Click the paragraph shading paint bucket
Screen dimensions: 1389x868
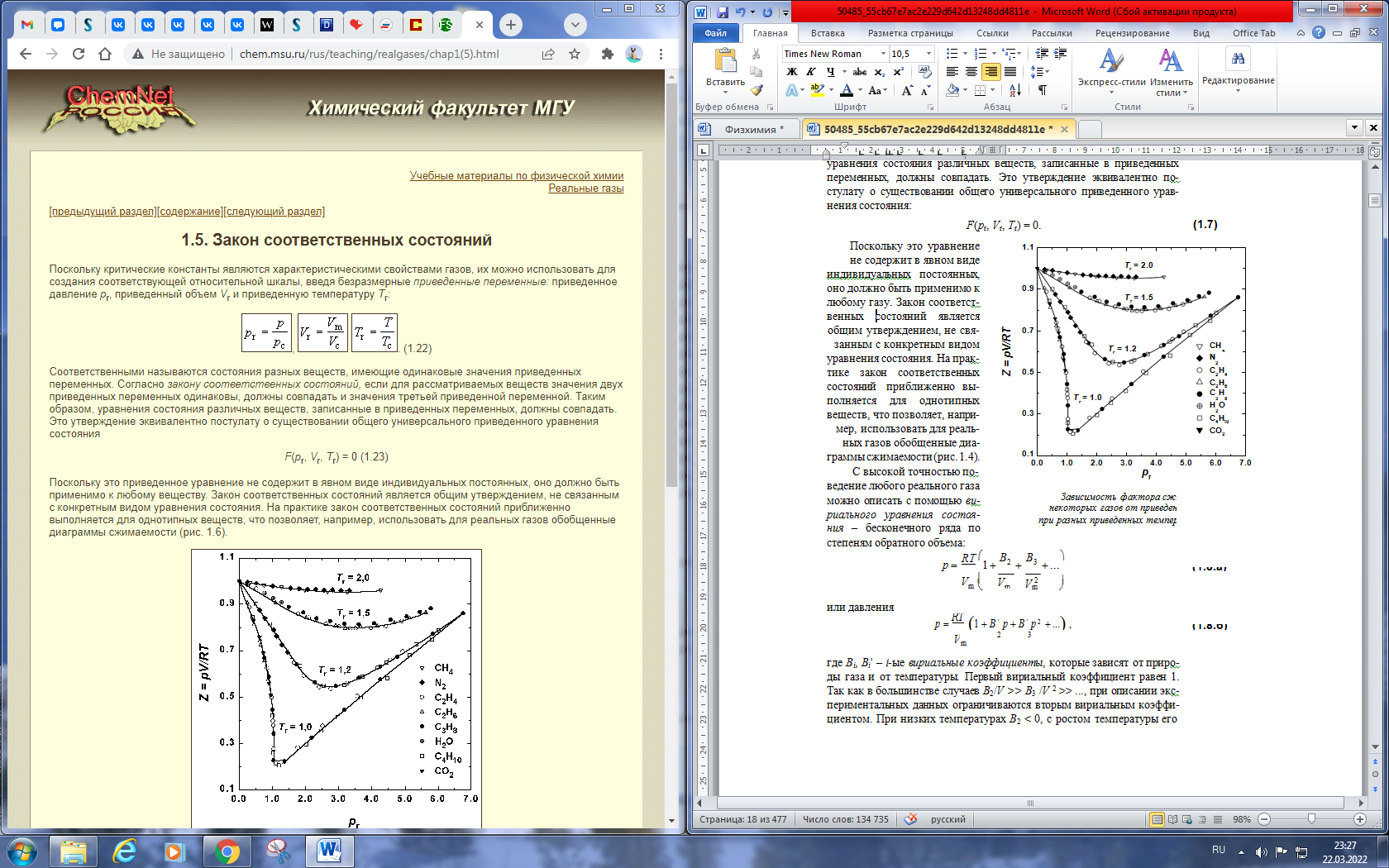[x=953, y=90]
